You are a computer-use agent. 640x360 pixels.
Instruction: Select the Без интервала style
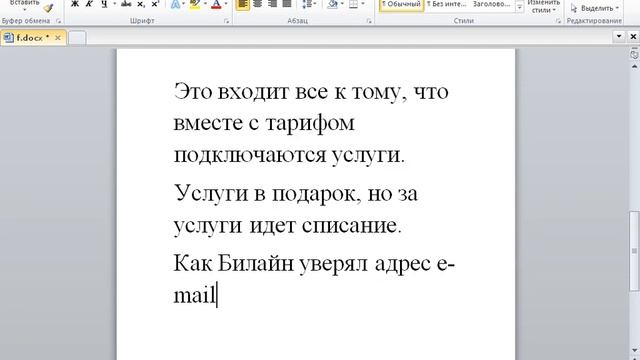click(x=446, y=5)
